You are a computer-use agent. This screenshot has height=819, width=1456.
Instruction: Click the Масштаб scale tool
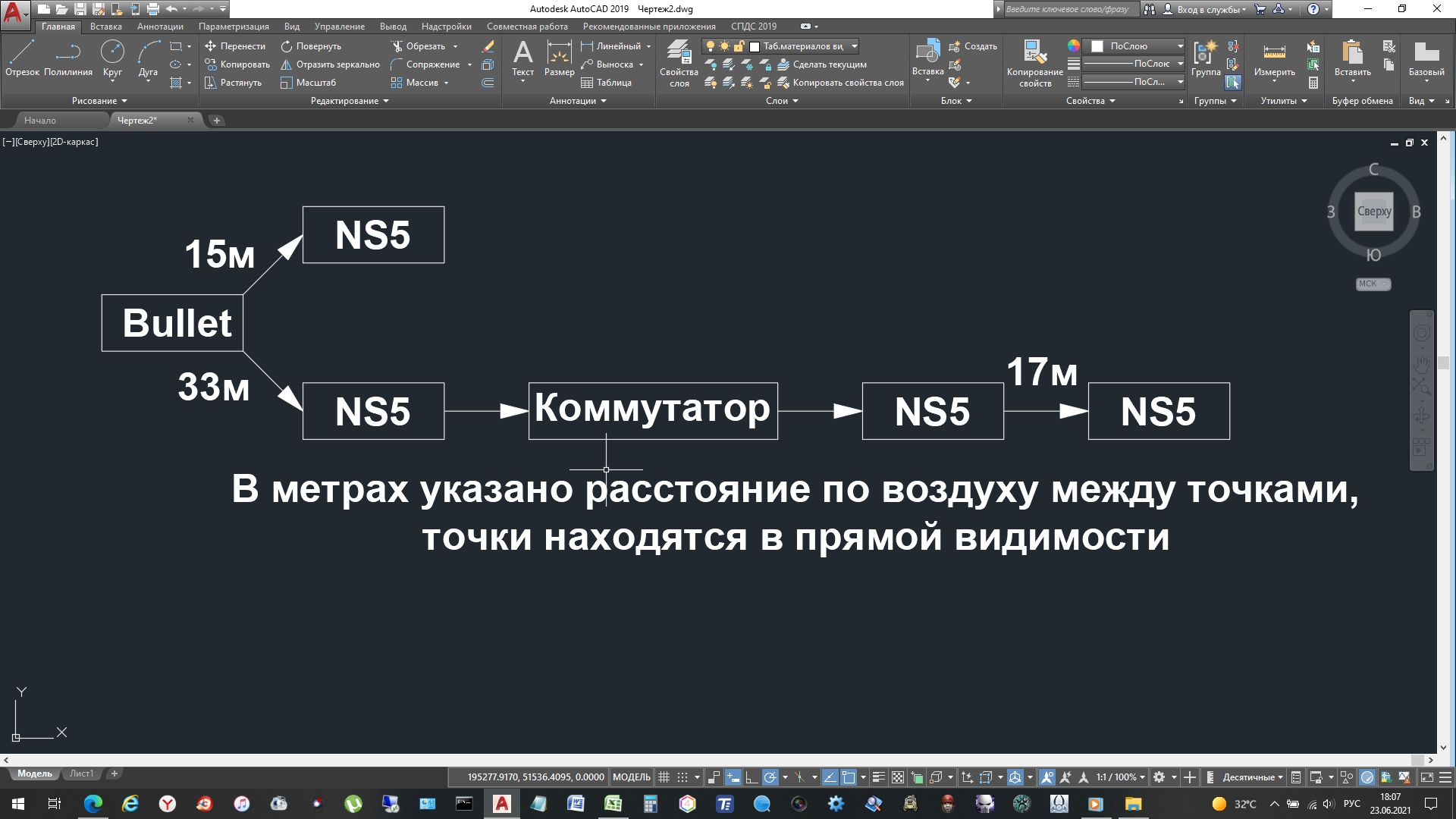[x=308, y=83]
